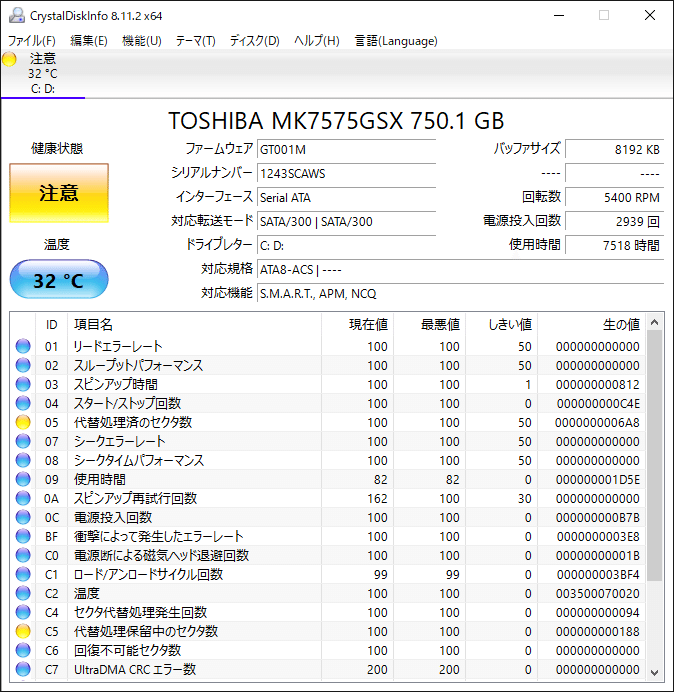Click the status icon for ID BF 衝撃エラーレート

[23, 536]
